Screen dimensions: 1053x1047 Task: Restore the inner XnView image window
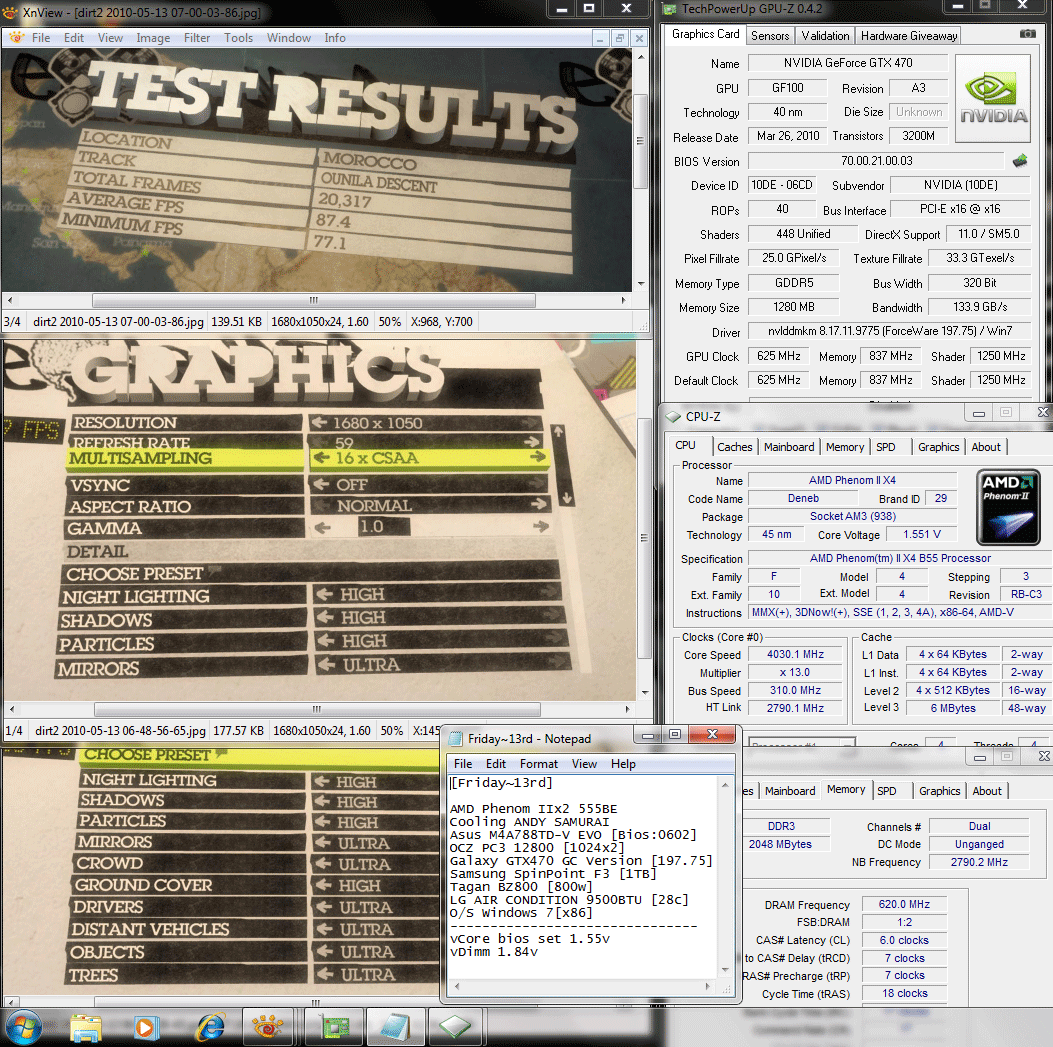(x=620, y=39)
